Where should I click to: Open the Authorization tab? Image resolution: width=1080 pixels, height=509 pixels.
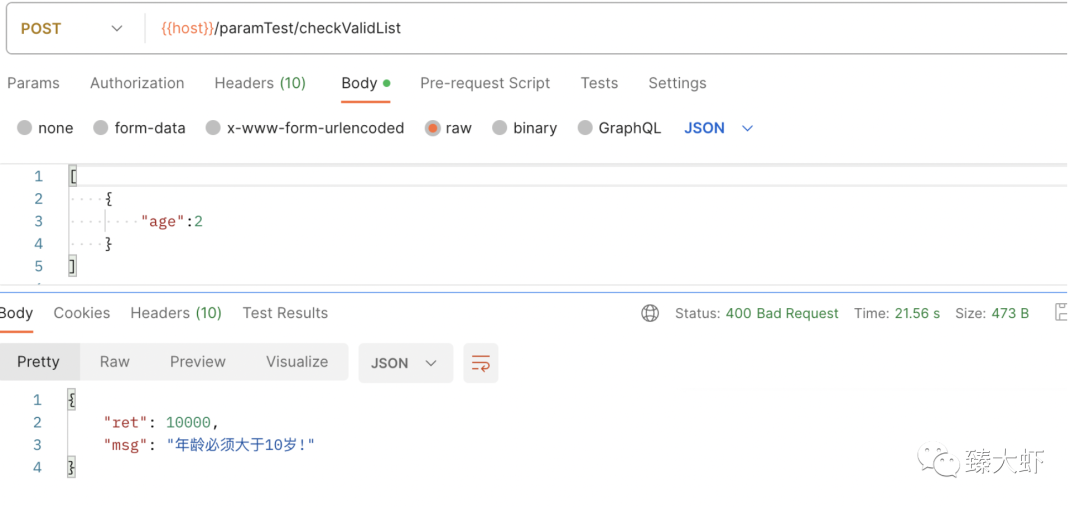137,83
